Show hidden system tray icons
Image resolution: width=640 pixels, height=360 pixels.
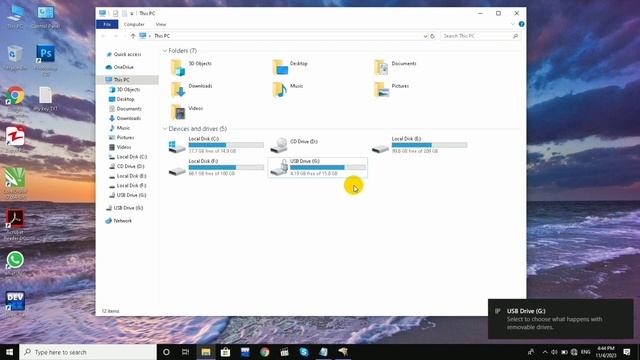(545, 352)
